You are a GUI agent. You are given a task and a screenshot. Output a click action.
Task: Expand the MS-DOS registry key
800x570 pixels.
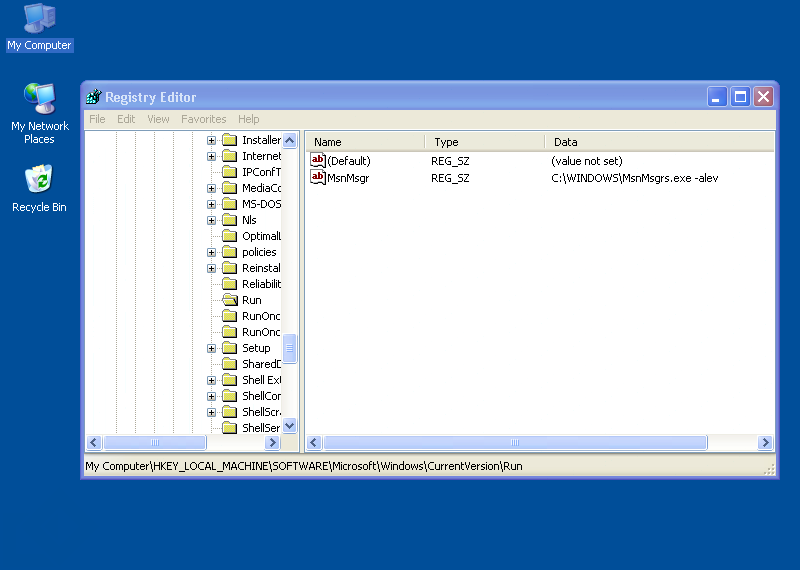211,204
